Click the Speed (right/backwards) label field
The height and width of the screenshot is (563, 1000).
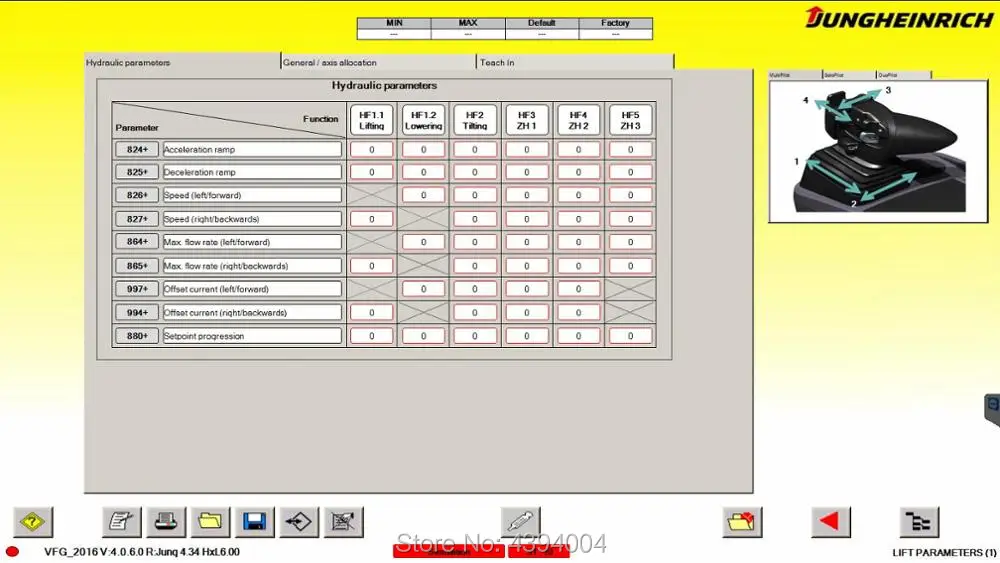click(253, 219)
